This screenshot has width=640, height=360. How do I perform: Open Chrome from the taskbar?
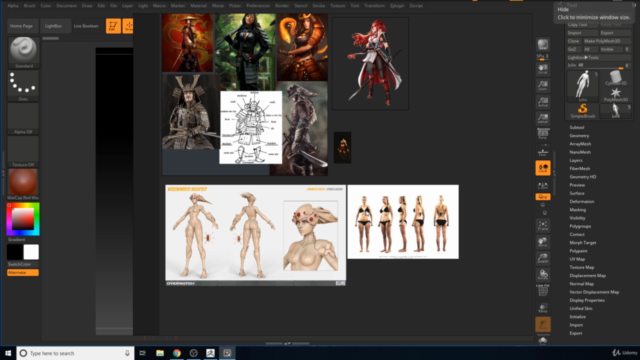point(177,353)
